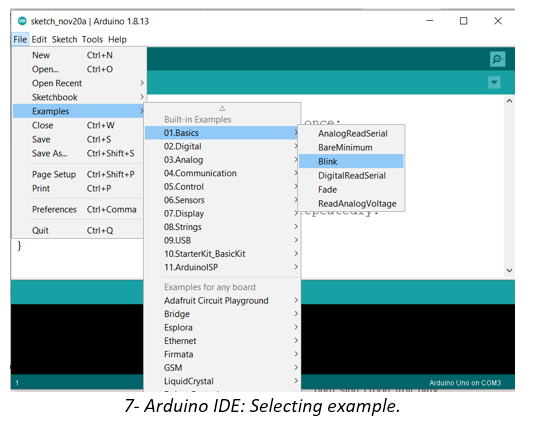Image resolution: width=553 pixels, height=442 pixels.
Task: Click the scroll-up triangle atop Examples list
Action: (222, 108)
